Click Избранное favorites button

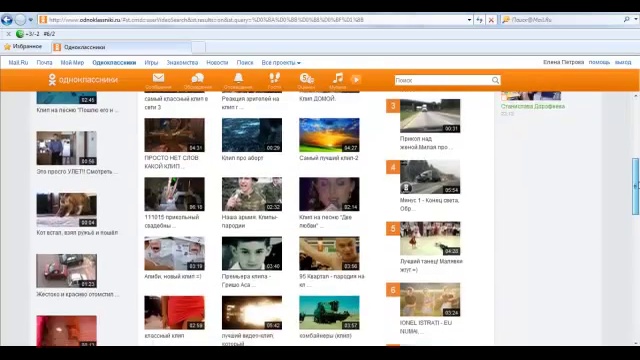tap(23, 47)
